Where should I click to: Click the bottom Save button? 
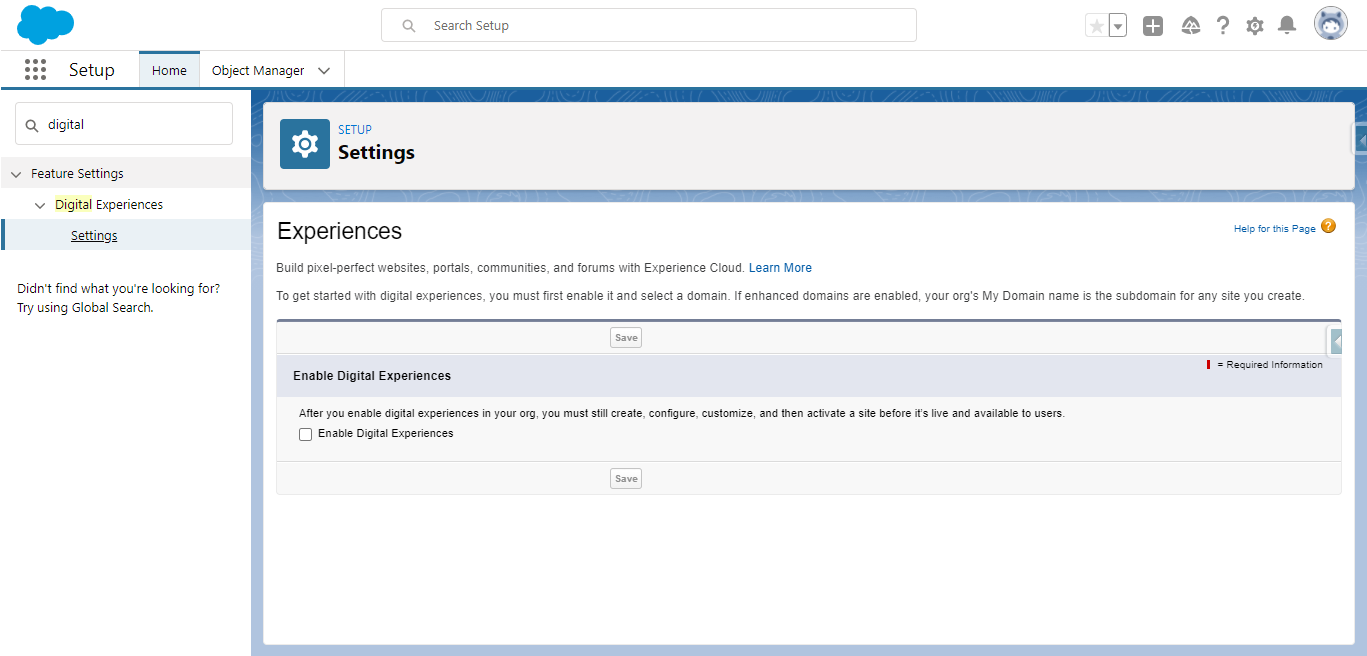(x=626, y=479)
